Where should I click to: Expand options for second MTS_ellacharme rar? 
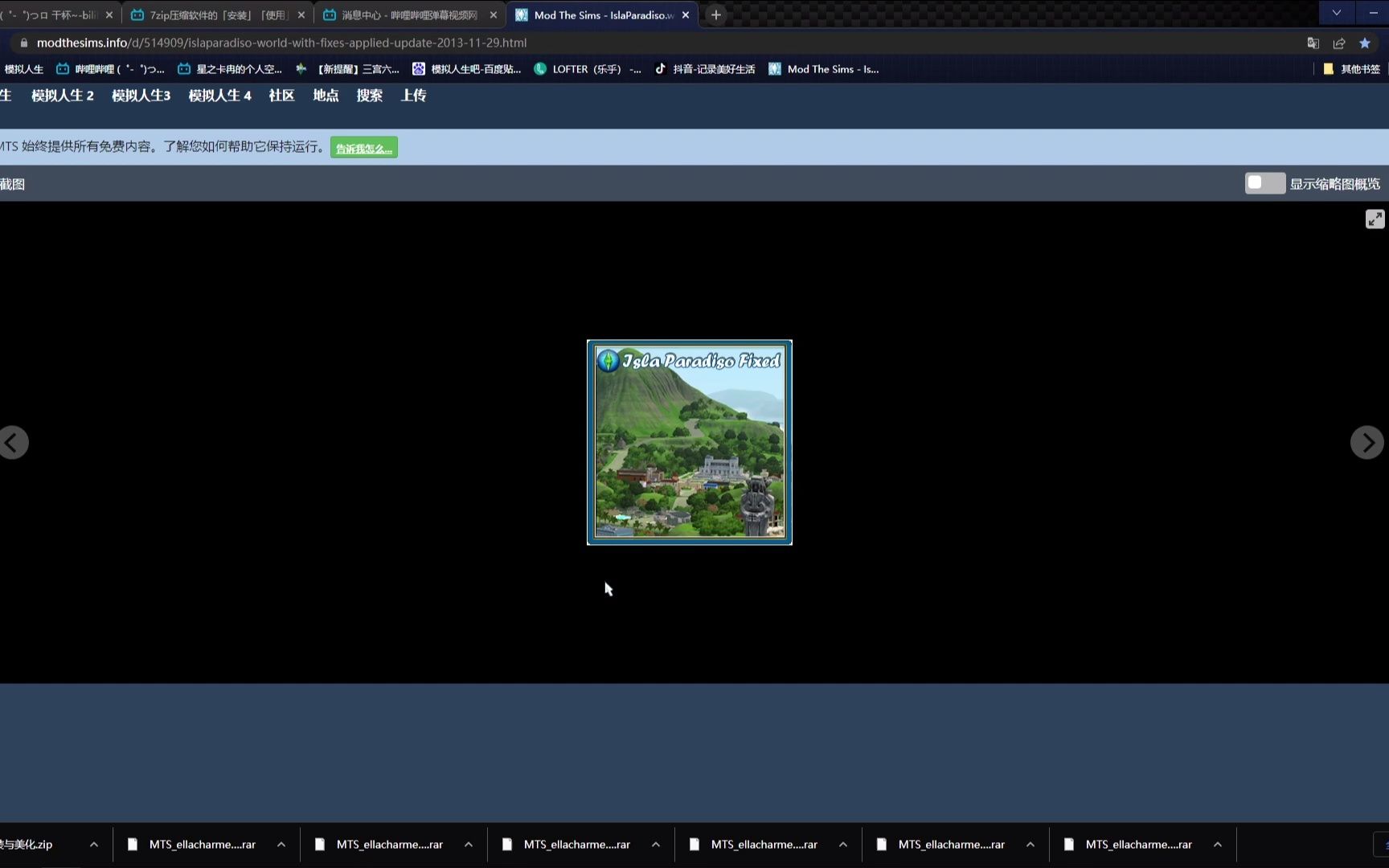tap(469, 845)
